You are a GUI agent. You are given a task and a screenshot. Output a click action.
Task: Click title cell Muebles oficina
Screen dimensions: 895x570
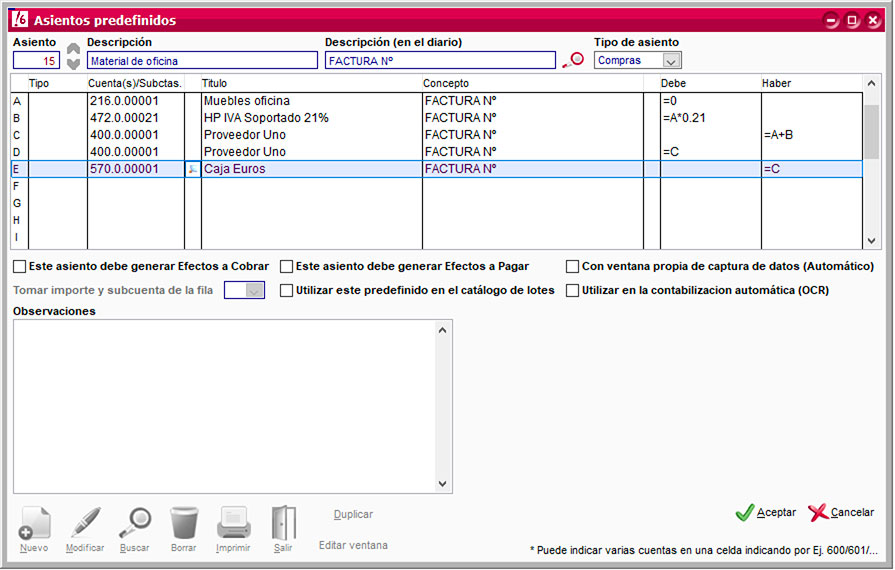[312, 101]
